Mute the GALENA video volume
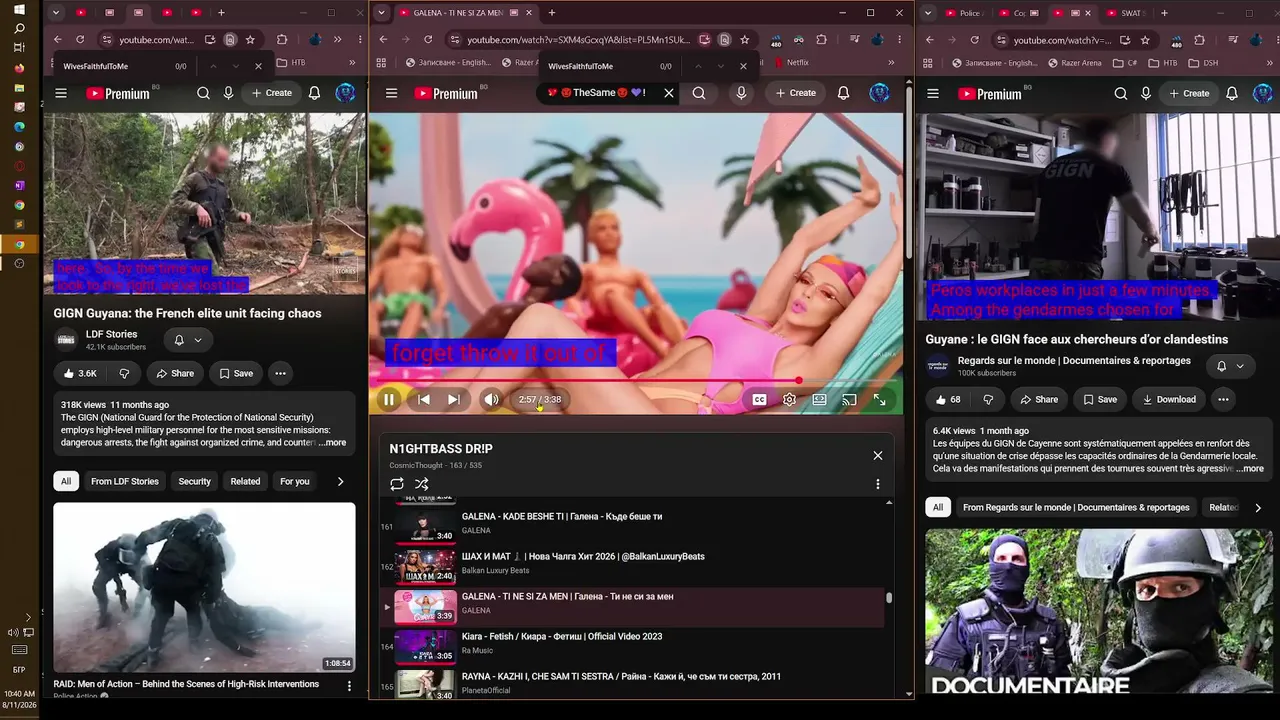This screenshot has height=720, width=1280. (x=491, y=399)
